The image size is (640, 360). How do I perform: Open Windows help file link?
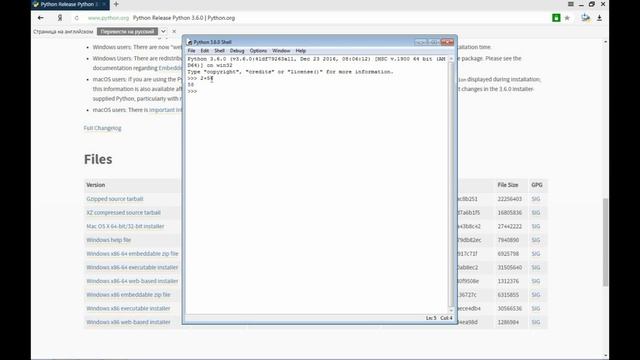coord(109,240)
